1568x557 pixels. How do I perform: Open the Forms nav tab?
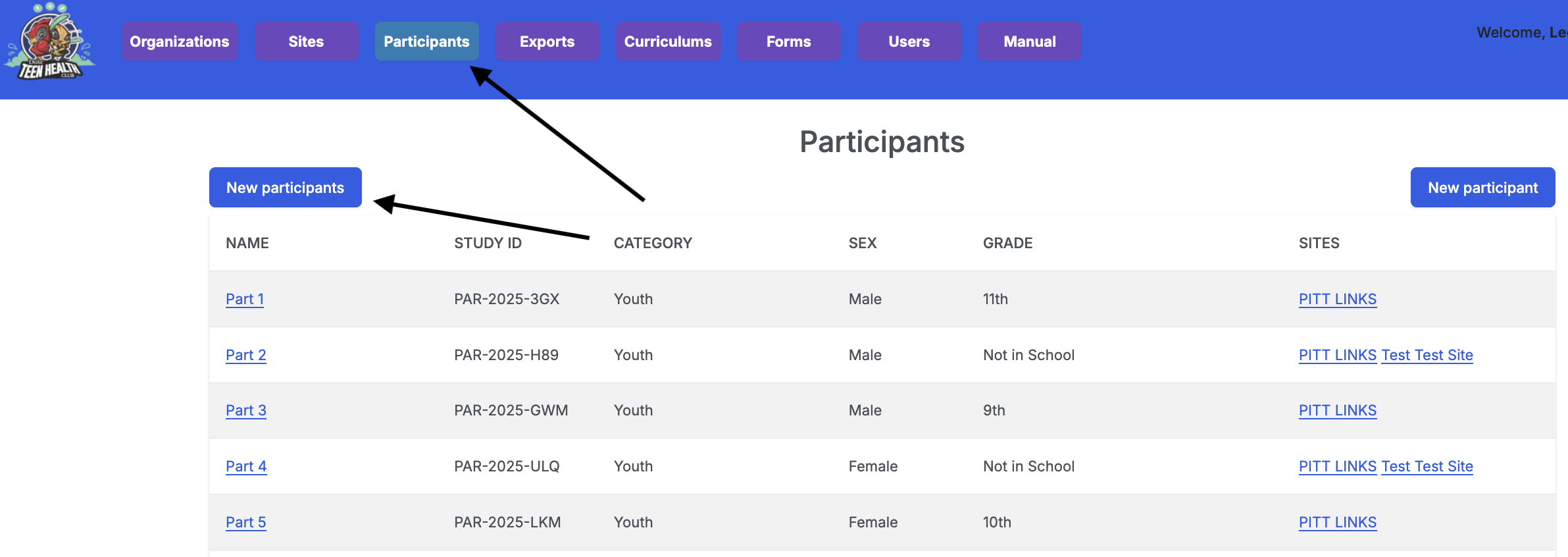coord(788,41)
